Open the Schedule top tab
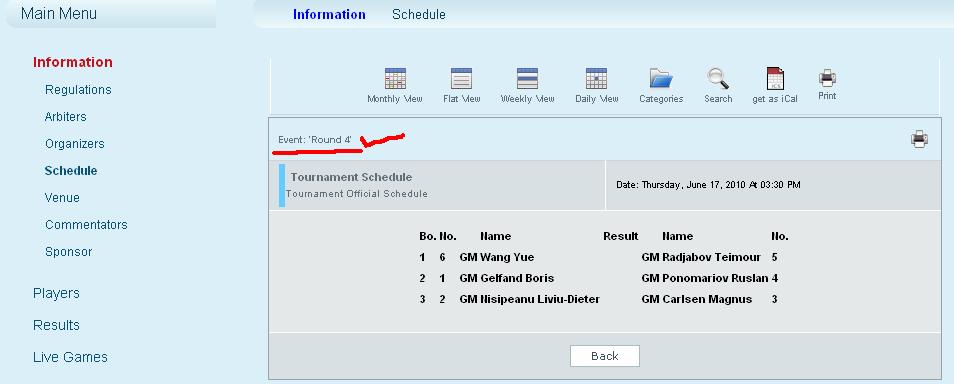The height and width of the screenshot is (384, 954). (419, 14)
